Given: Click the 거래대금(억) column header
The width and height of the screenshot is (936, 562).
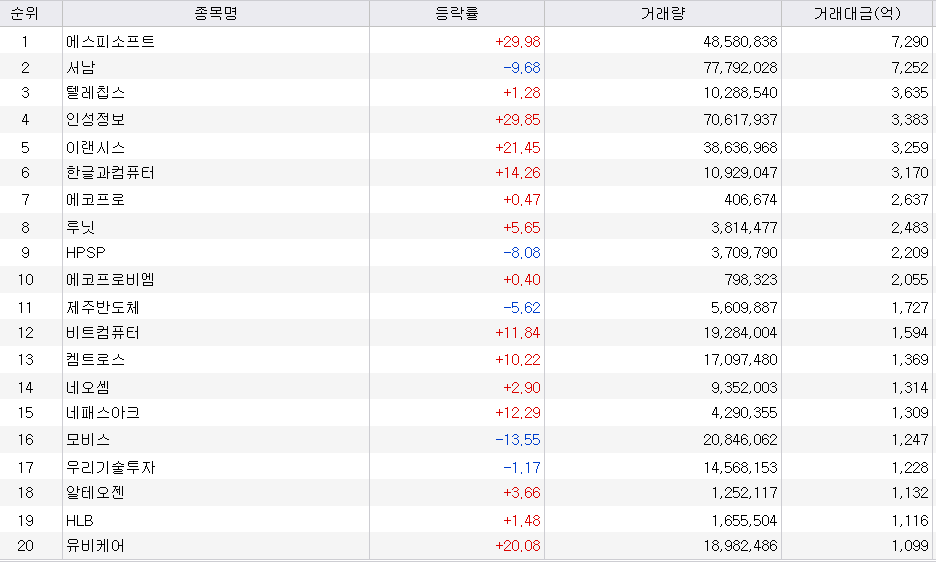Looking at the screenshot, I should pos(857,13).
